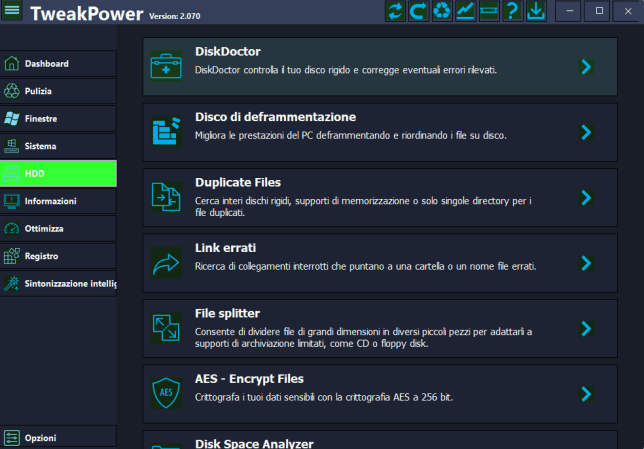The image size is (644, 449).
Task: Open Disco di deframmentazione via its chevron
Action: tap(587, 132)
